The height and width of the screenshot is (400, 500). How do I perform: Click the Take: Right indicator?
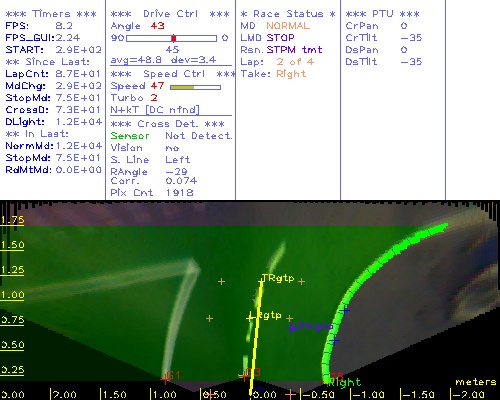click(x=273, y=74)
